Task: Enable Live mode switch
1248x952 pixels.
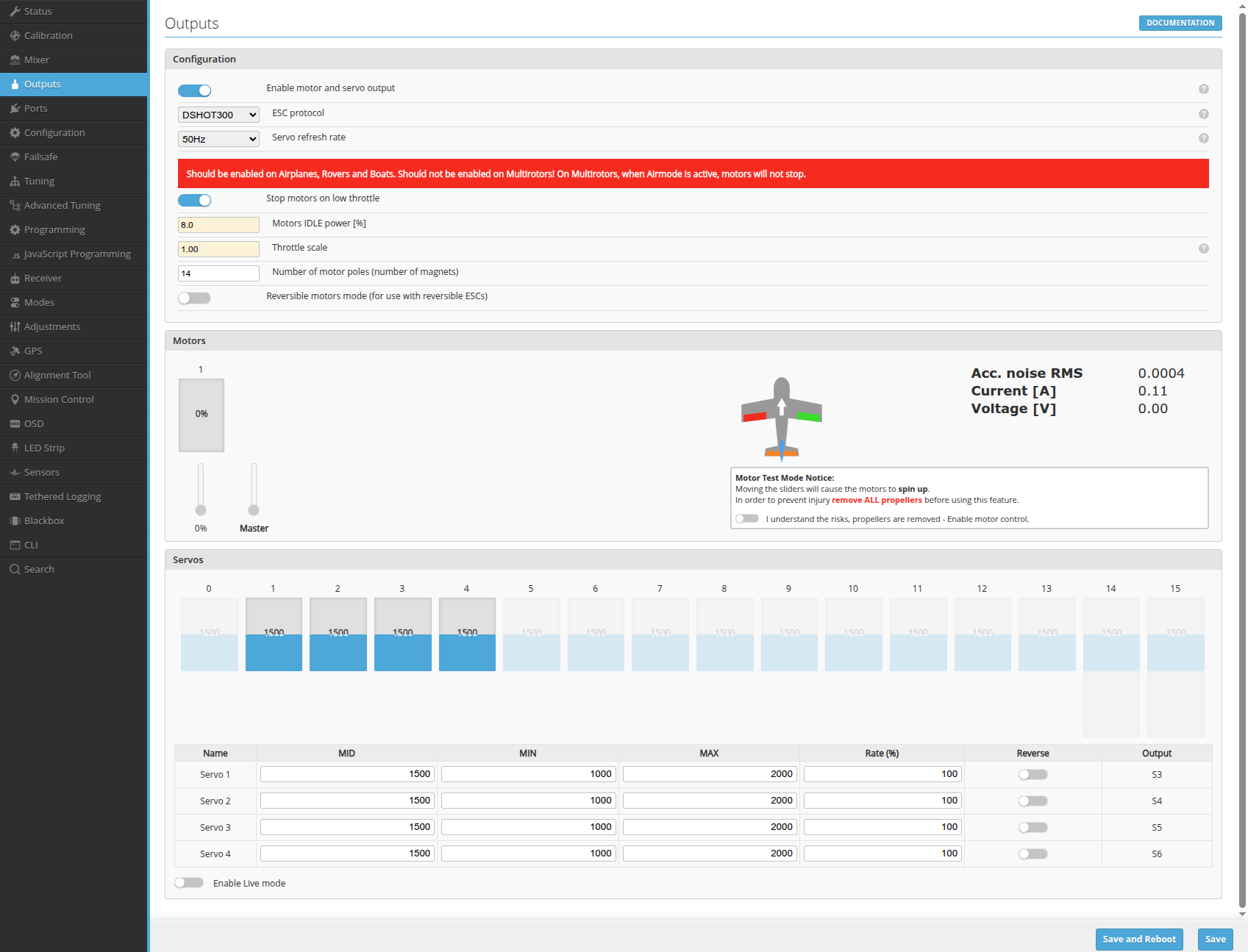Action: (189, 882)
